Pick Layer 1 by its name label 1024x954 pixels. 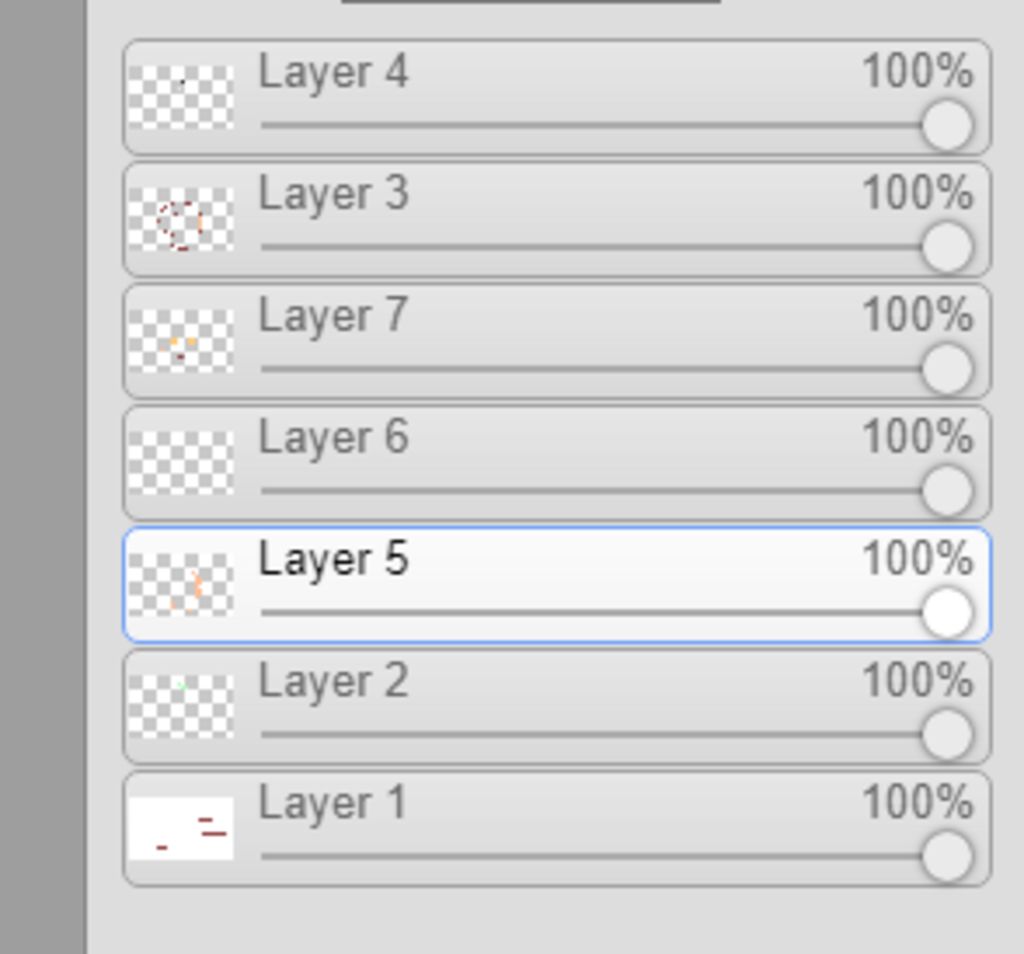(x=333, y=804)
